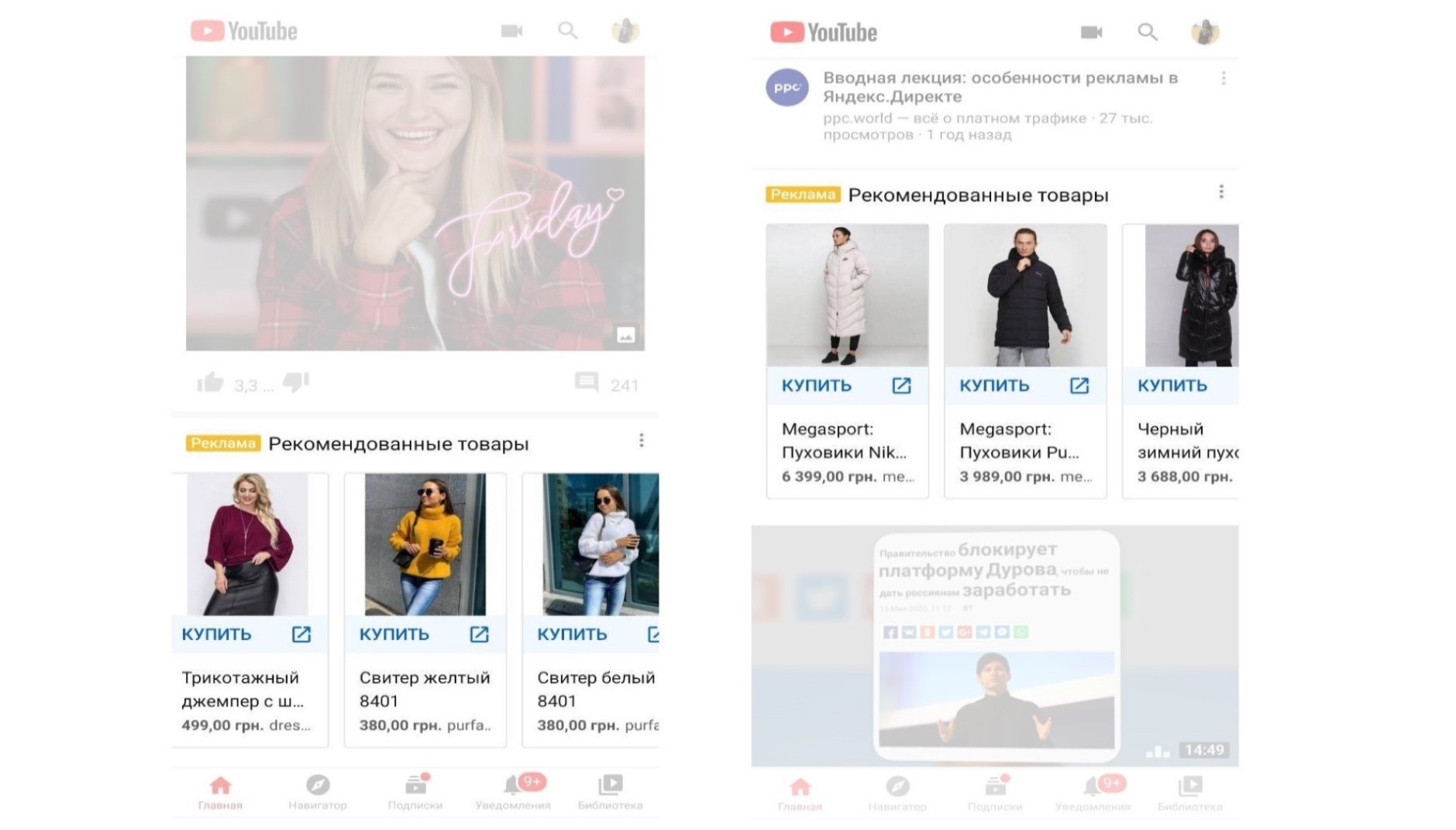1456x830 pixels.
Task: Click the ppc channel avatar icon
Action: 787,88
